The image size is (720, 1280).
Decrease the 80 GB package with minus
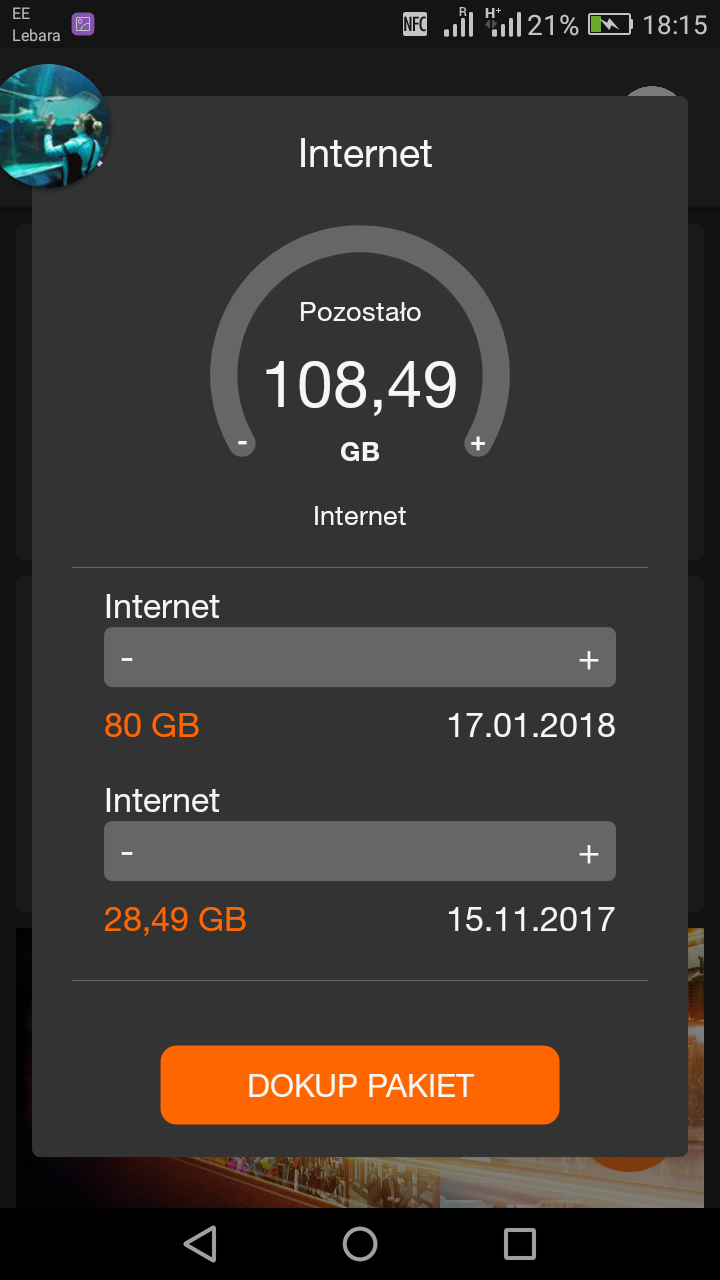(x=126, y=657)
